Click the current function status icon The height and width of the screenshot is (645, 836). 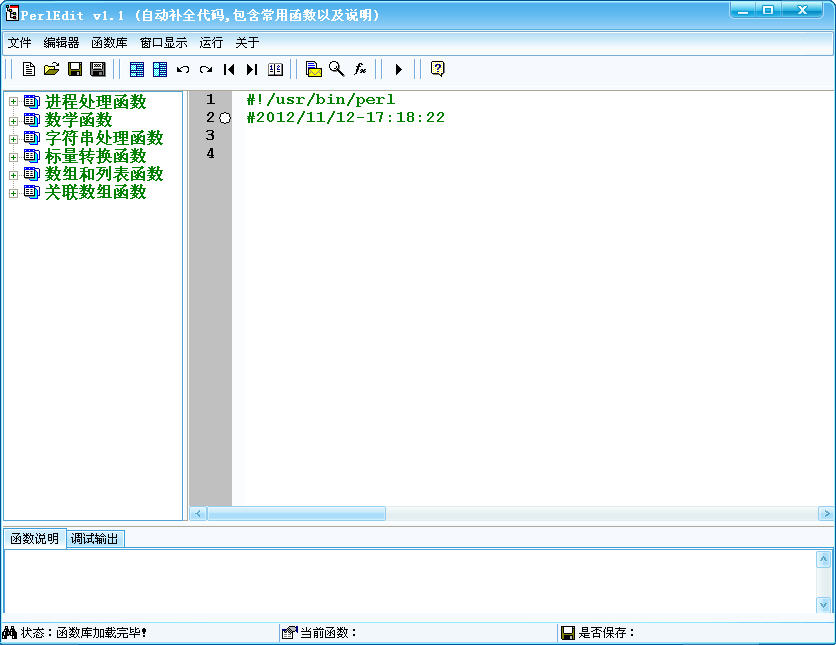pos(290,633)
